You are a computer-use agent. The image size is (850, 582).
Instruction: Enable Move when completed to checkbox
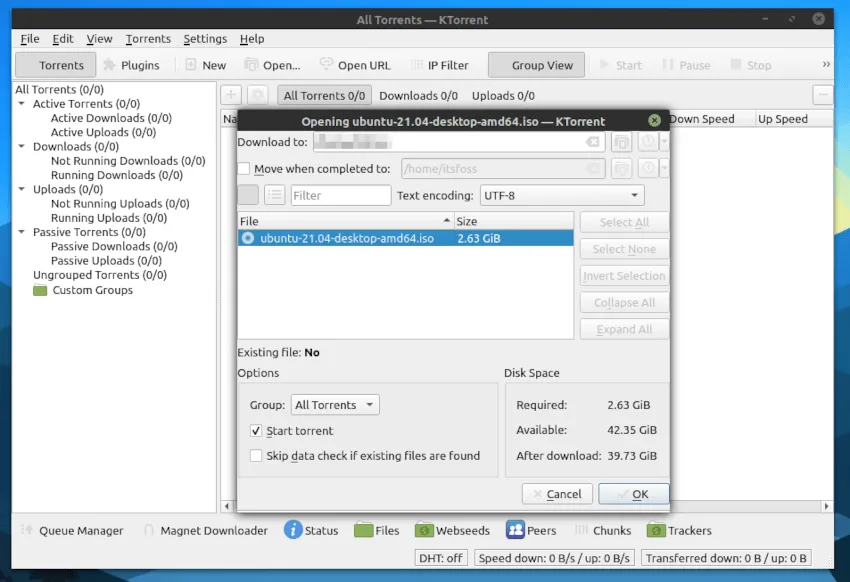[x=244, y=169]
